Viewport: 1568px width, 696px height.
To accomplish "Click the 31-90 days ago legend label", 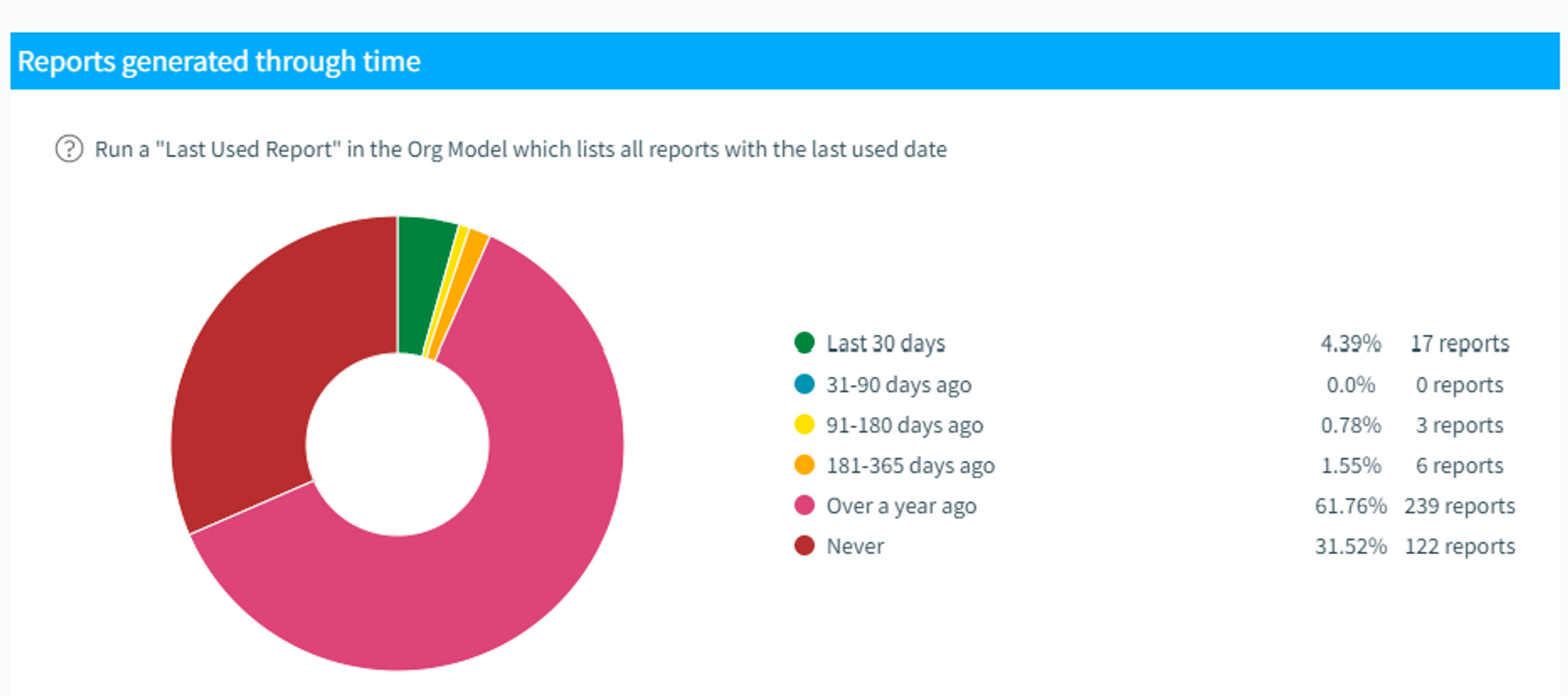I will pyautogui.click(x=898, y=385).
